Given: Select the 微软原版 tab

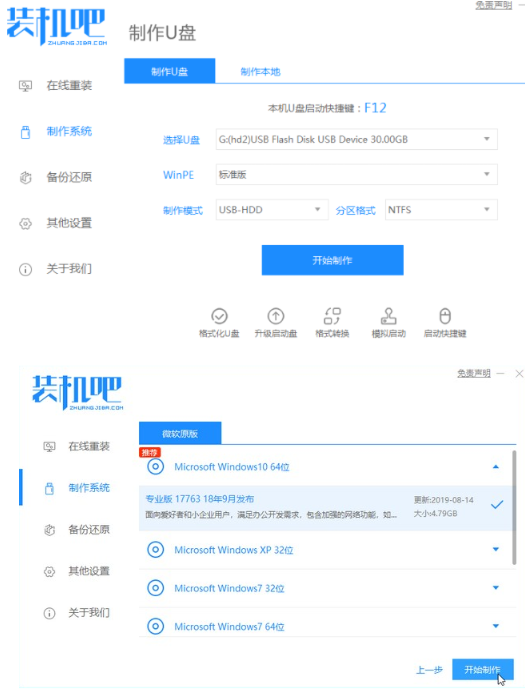Looking at the screenshot, I should pos(180,433).
